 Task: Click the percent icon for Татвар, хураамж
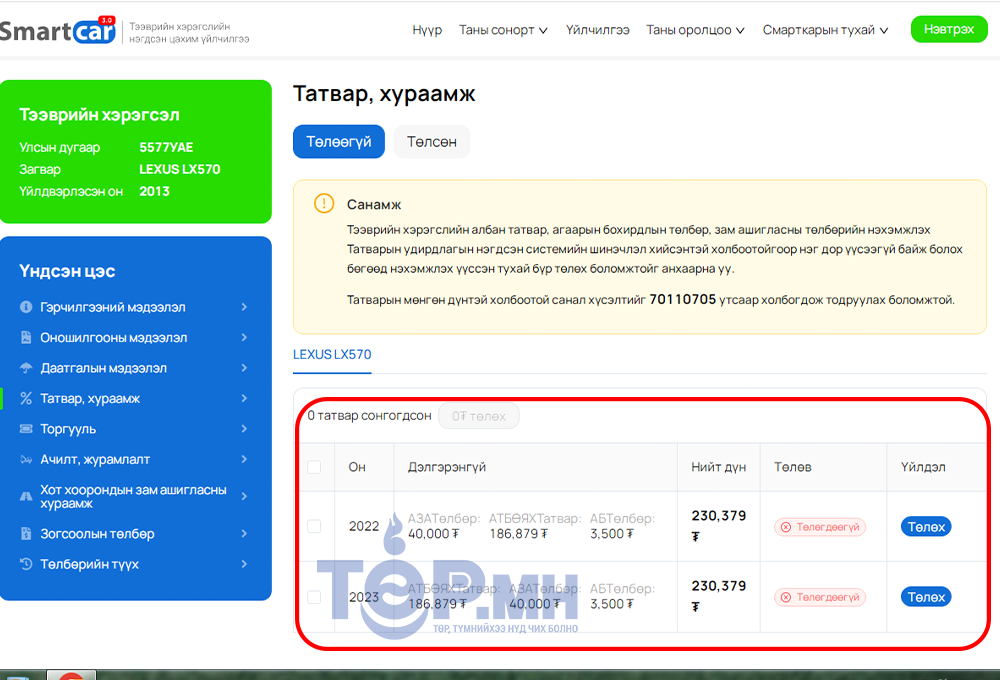point(26,399)
